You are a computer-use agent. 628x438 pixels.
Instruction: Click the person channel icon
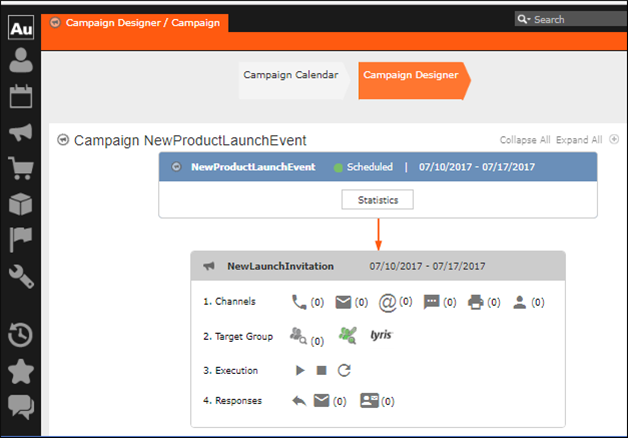pos(519,302)
